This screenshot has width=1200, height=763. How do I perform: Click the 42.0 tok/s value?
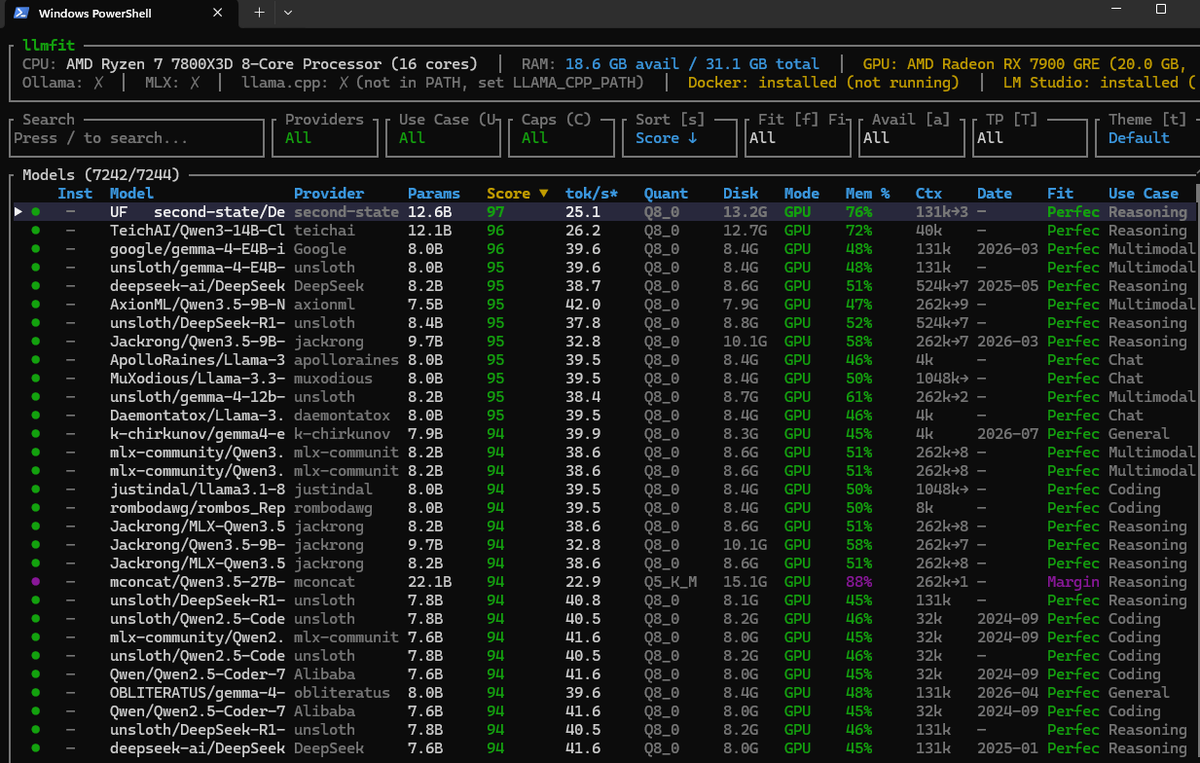[583, 305]
